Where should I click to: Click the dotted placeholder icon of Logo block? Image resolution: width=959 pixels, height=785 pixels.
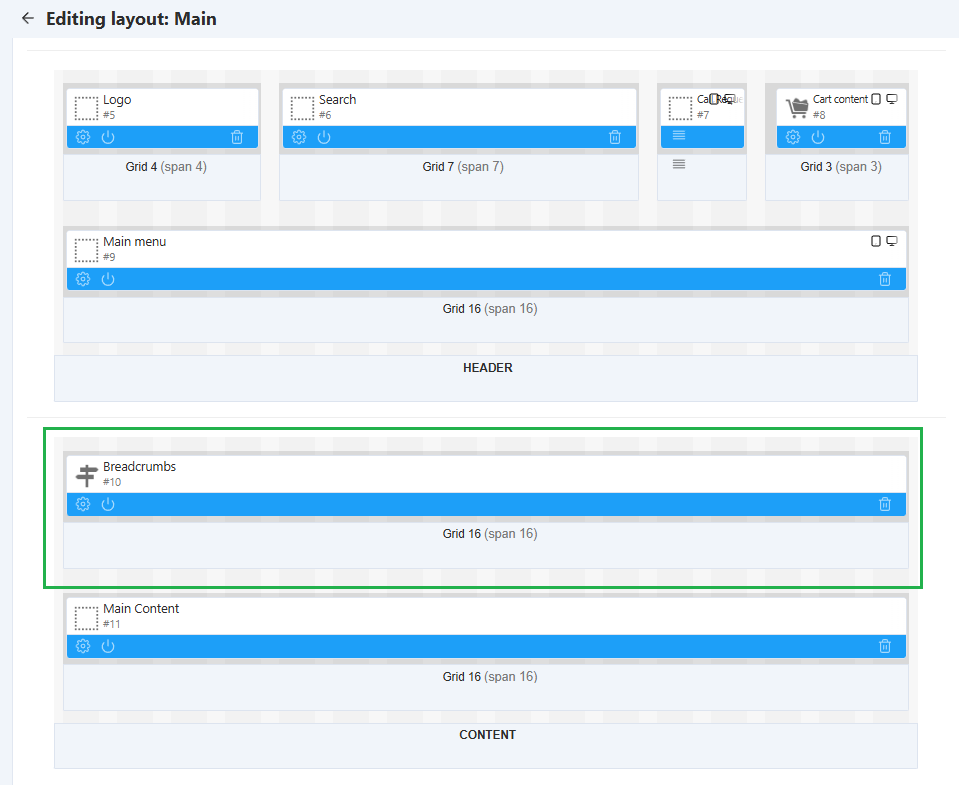(86, 108)
